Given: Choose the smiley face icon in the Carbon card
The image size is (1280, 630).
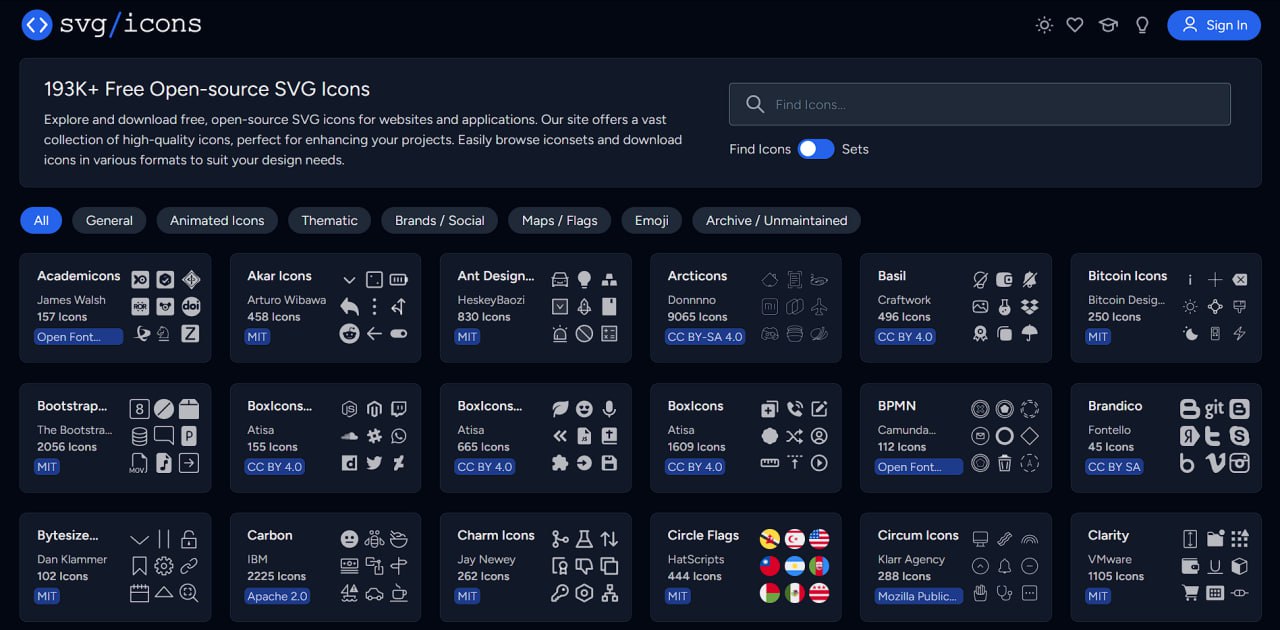Looking at the screenshot, I should (x=349, y=539).
